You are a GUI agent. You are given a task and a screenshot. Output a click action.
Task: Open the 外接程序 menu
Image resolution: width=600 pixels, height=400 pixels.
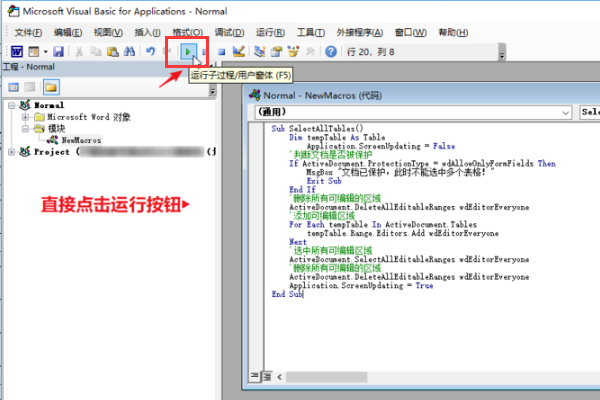pos(360,33)
